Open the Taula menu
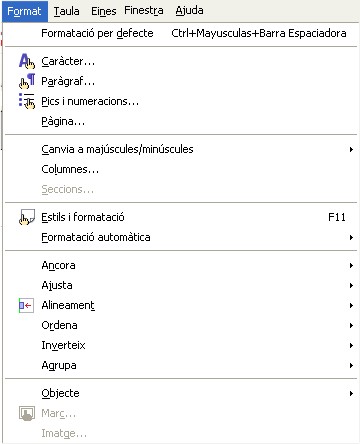Viewport: 360px width, 444px height. [67, 11]
